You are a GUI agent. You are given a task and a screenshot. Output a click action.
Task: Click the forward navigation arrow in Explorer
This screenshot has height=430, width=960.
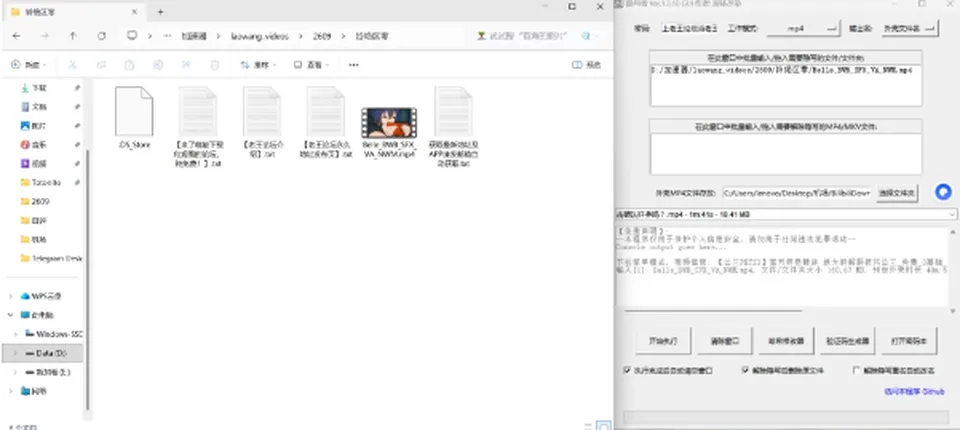click(45, 36)
